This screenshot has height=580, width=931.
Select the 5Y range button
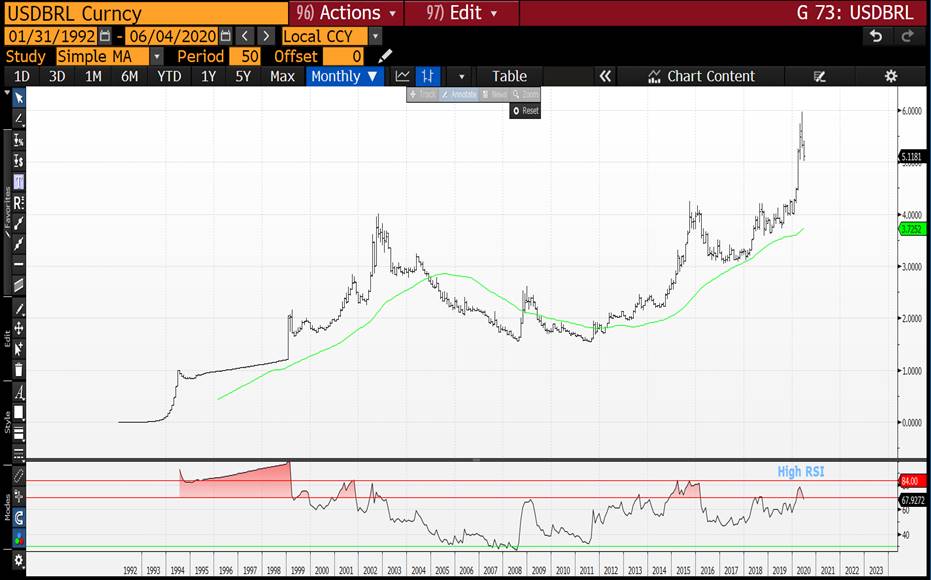pyautogui.click(x=242, y=76)
